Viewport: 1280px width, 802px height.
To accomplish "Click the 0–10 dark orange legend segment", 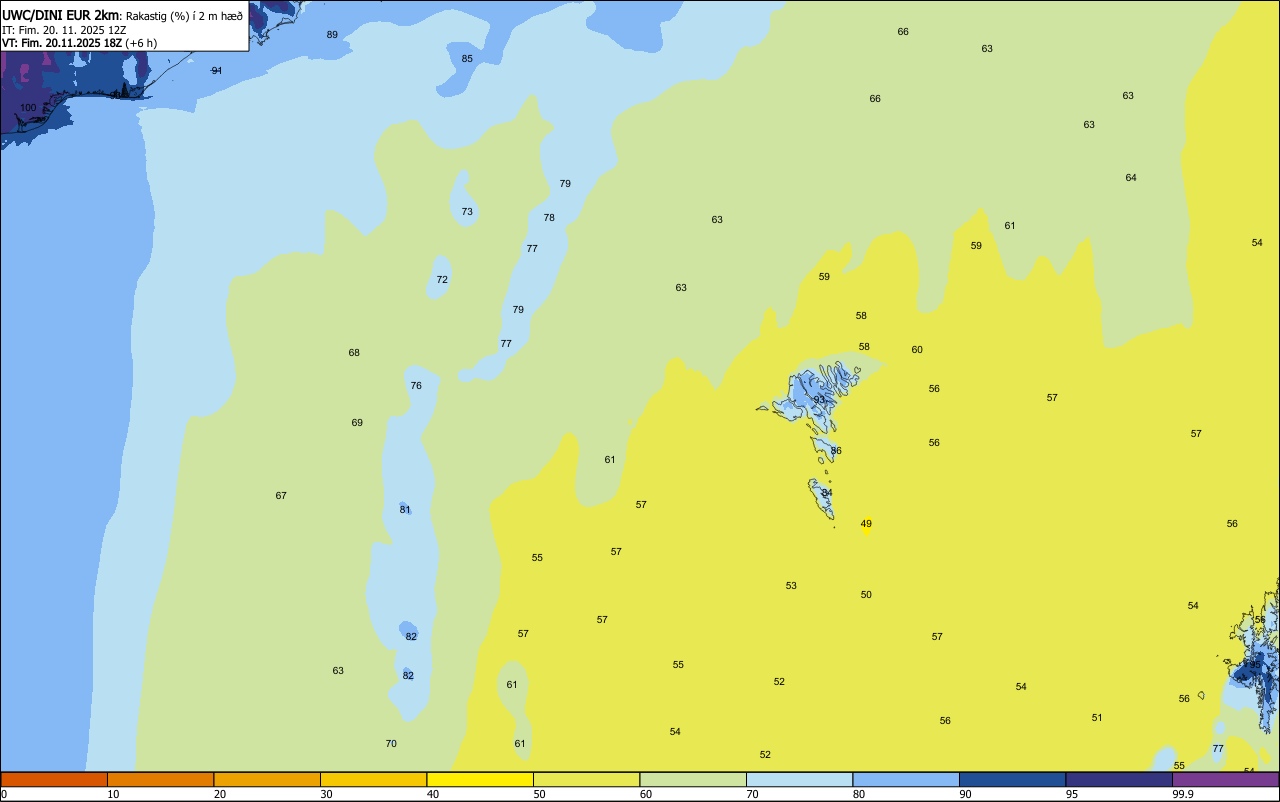I will pyautogui.click(x=54, y=779).
